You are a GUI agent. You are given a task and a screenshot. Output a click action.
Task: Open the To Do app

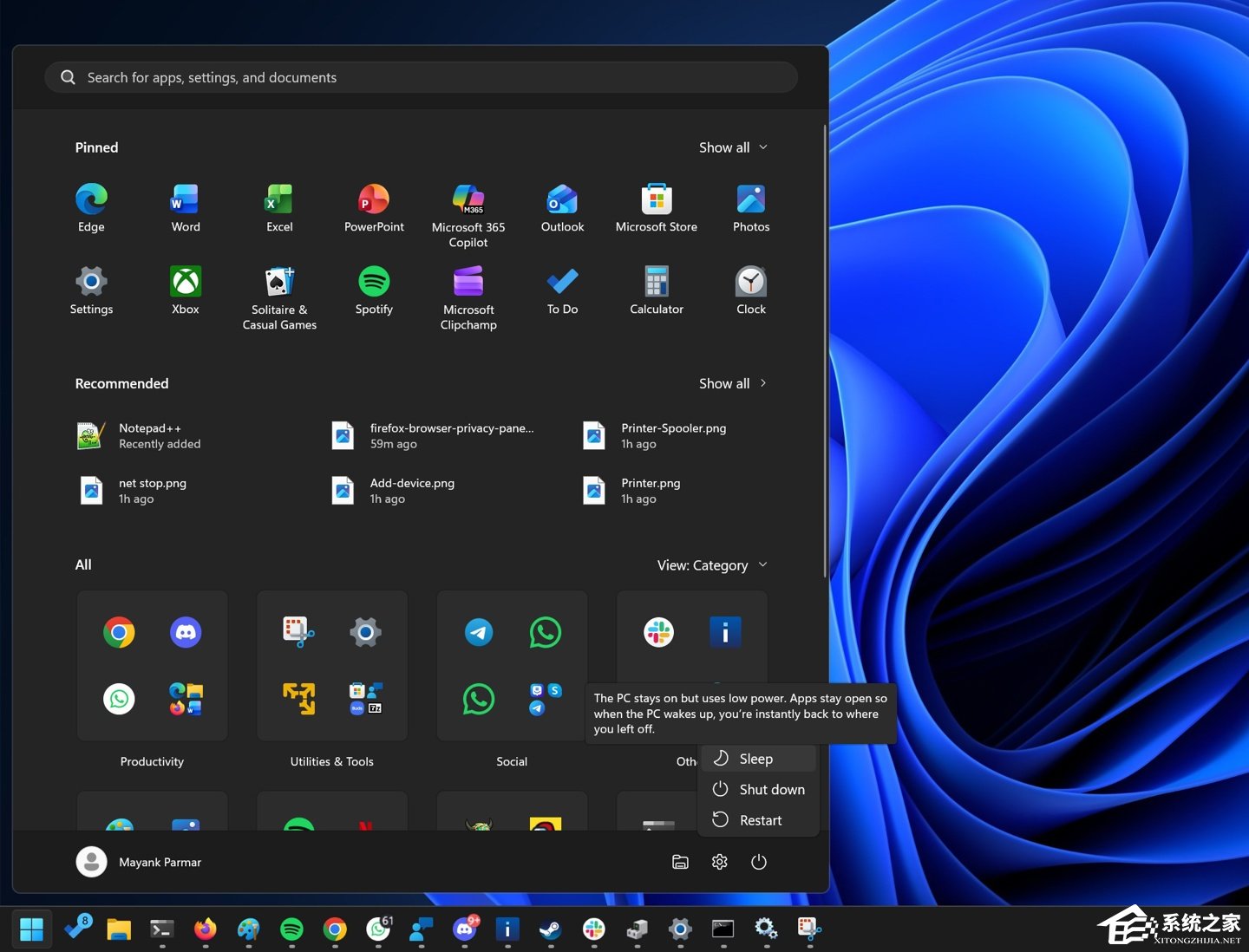[x=562, y=290]
